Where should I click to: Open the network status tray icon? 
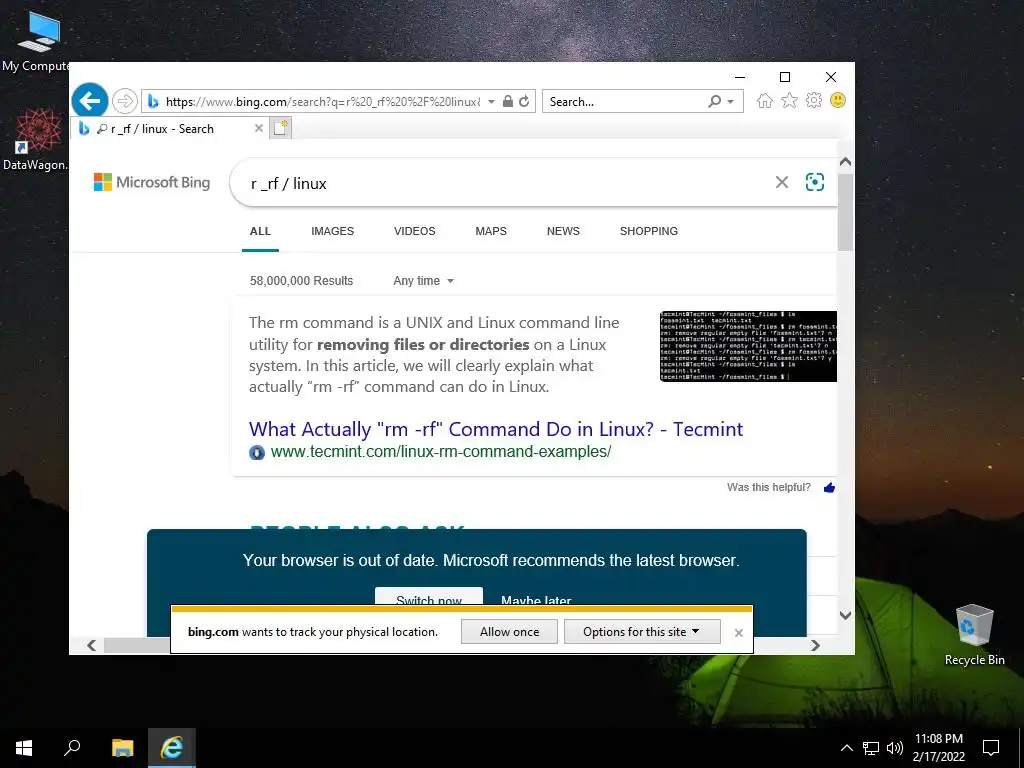[871, 748]
